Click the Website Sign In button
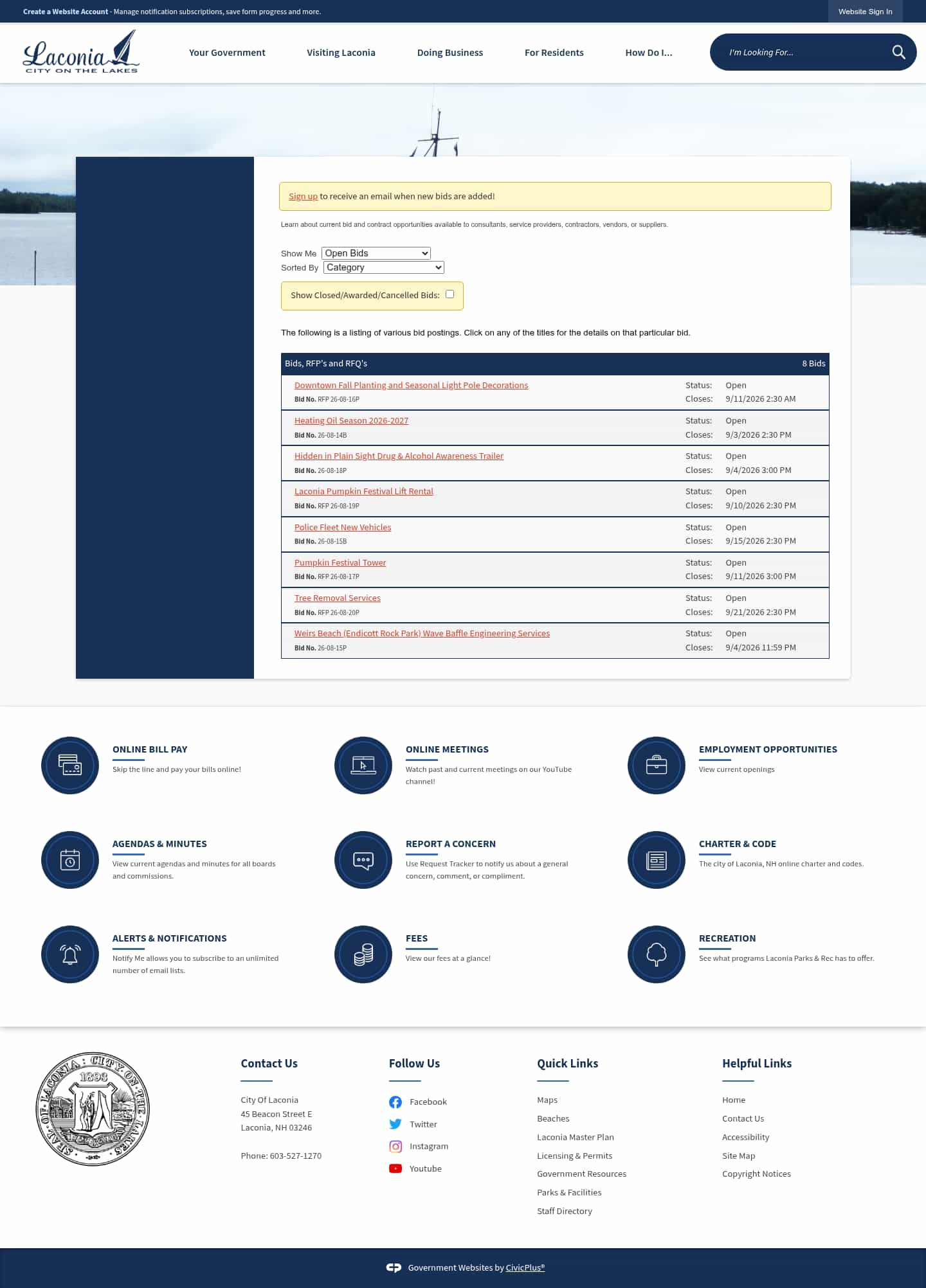Screen dimensions: 926x1288 coord(865,12)
